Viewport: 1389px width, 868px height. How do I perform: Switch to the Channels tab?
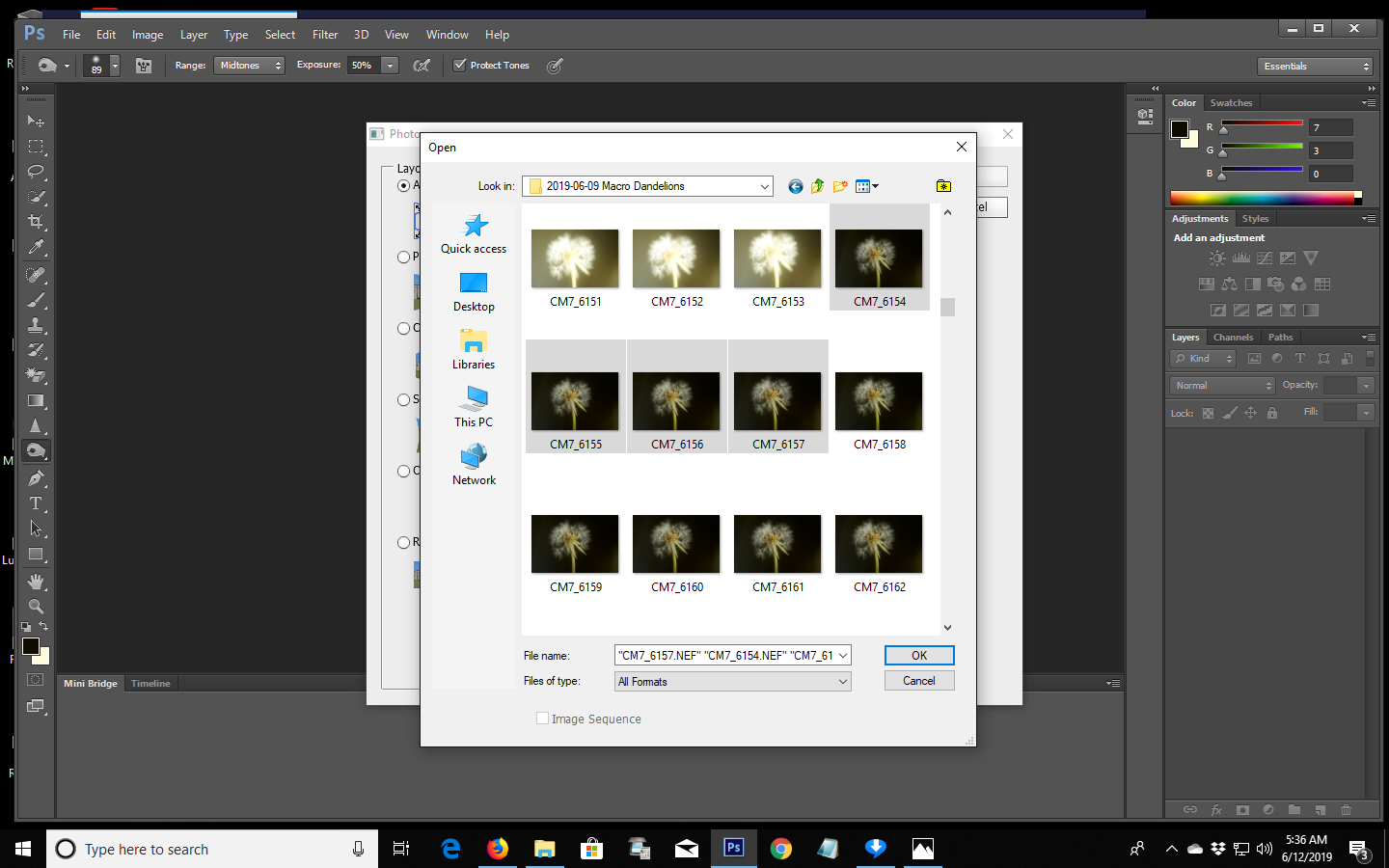(x=1233, y=337)
